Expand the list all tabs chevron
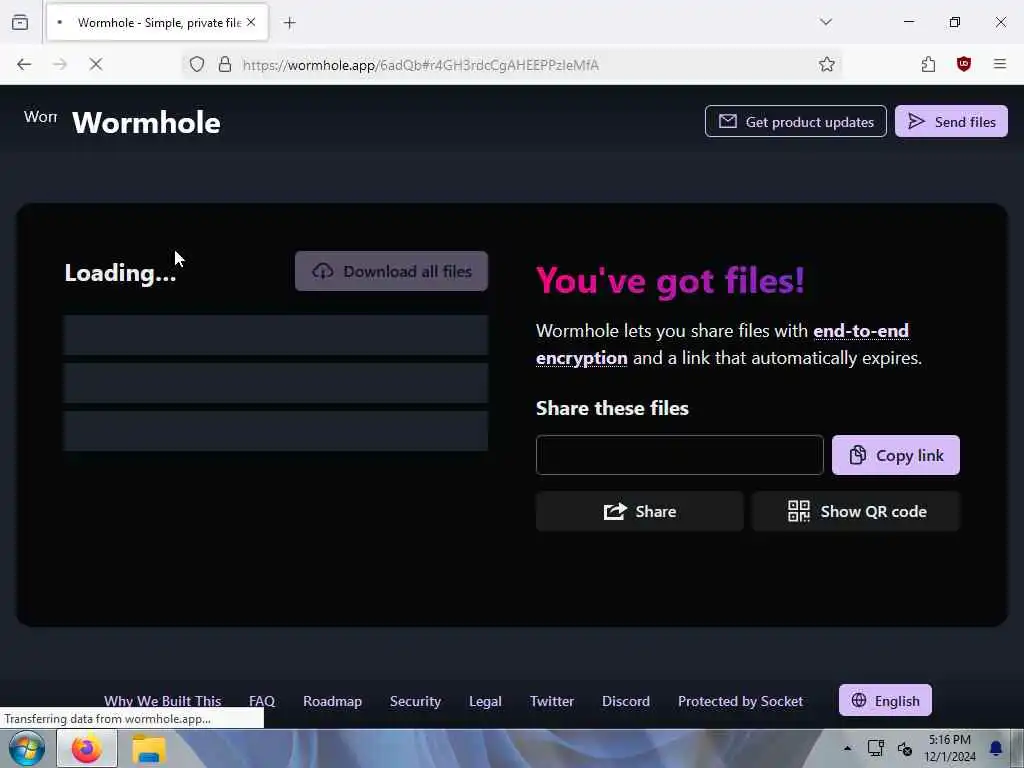The image size is (1024, 768). [825, 22]
